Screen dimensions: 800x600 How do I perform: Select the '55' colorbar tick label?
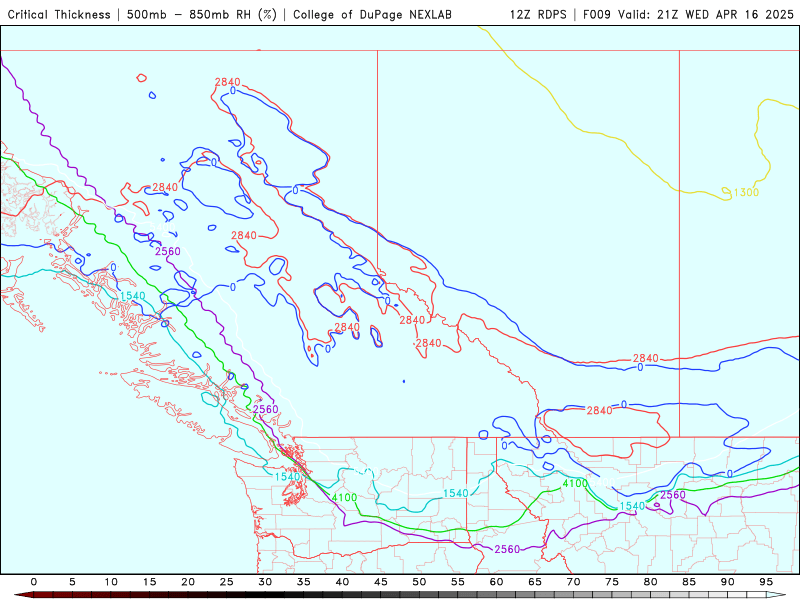pos(458,582)
